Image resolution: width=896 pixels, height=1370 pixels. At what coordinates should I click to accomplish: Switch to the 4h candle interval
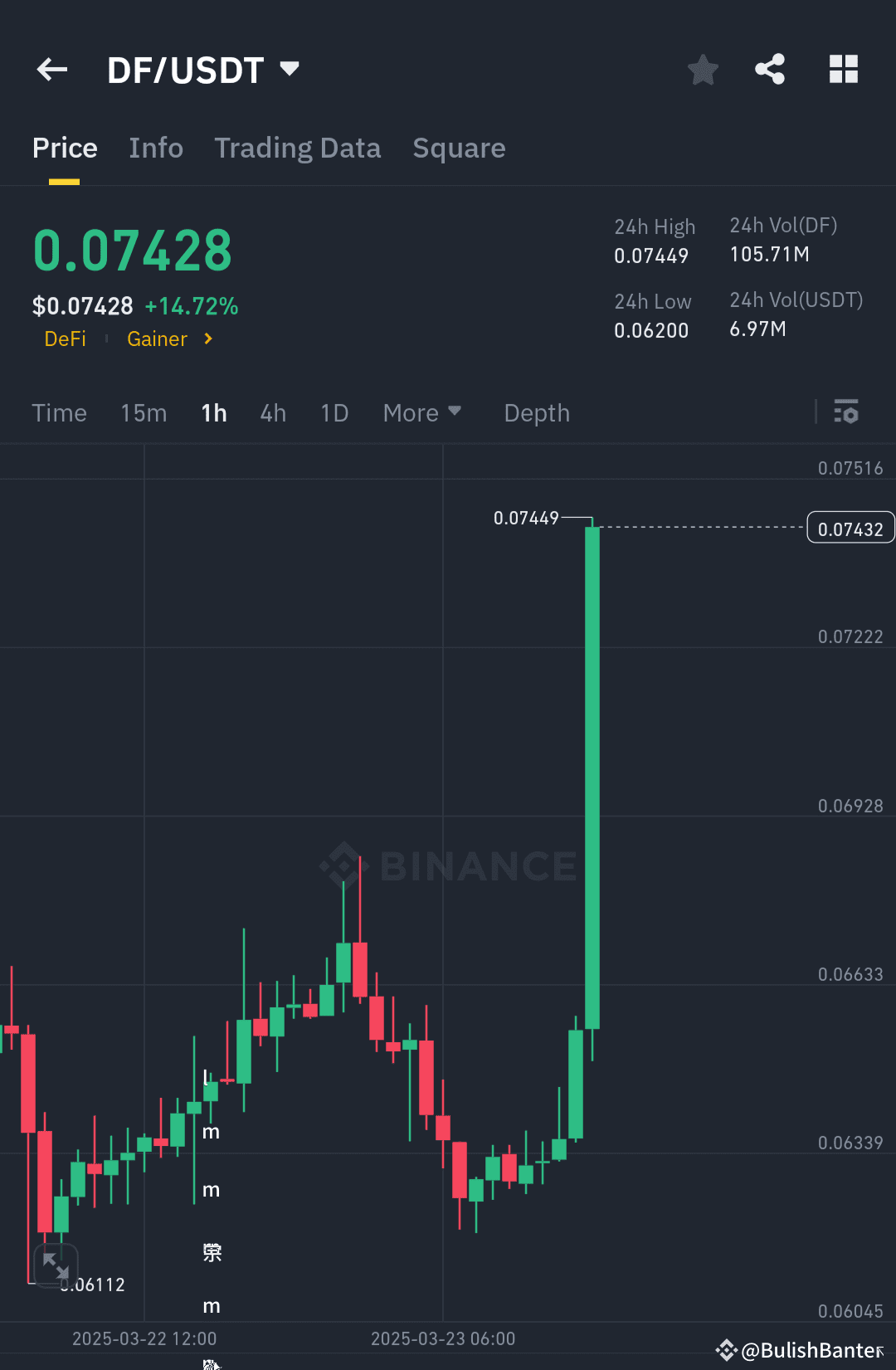click(272, 412)
